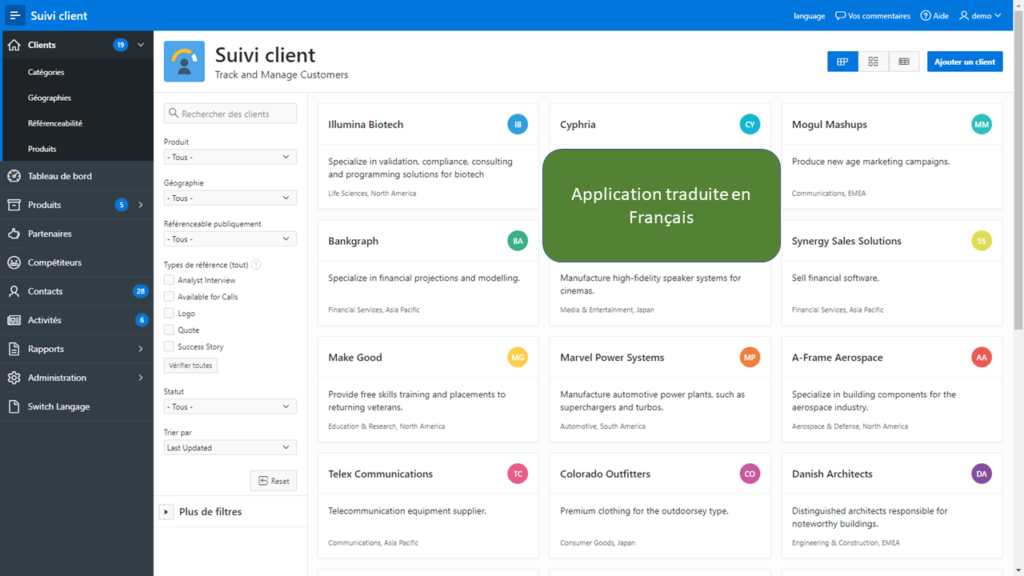Image resolution: width=1024 pixels, height=576 pixels.
Task: Open the Référenceabilité submenu item
Action: point(55,123)
